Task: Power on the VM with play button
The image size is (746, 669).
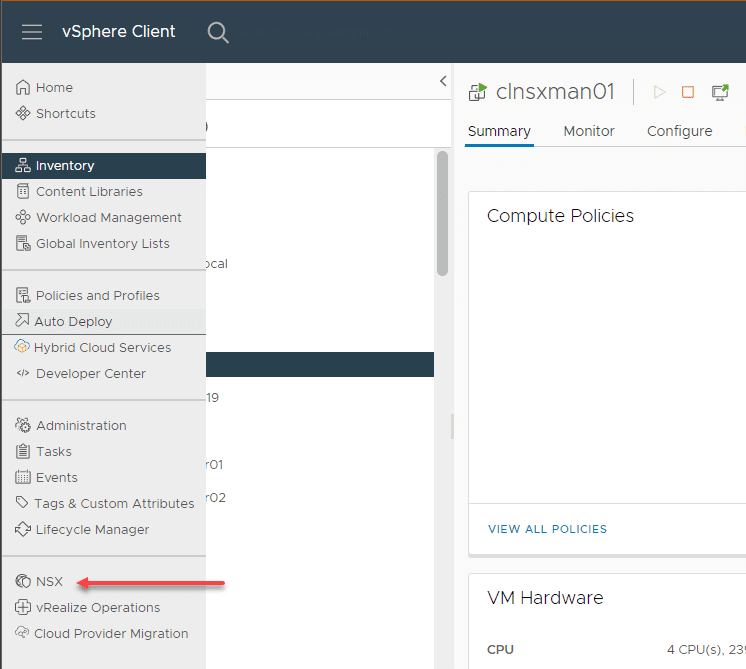Action: pyautogui.click(x=659, y=92)
